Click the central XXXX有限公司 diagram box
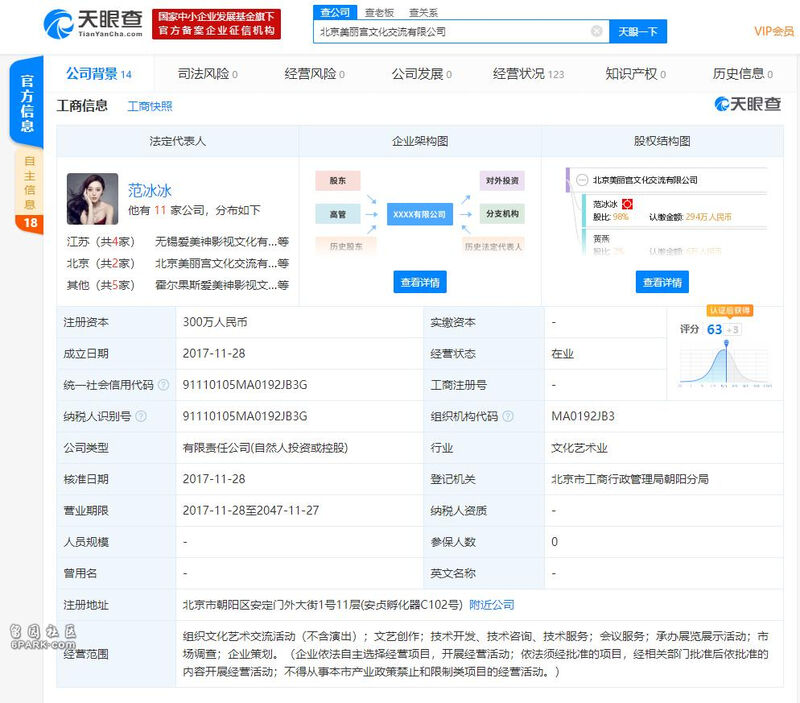 419,214
